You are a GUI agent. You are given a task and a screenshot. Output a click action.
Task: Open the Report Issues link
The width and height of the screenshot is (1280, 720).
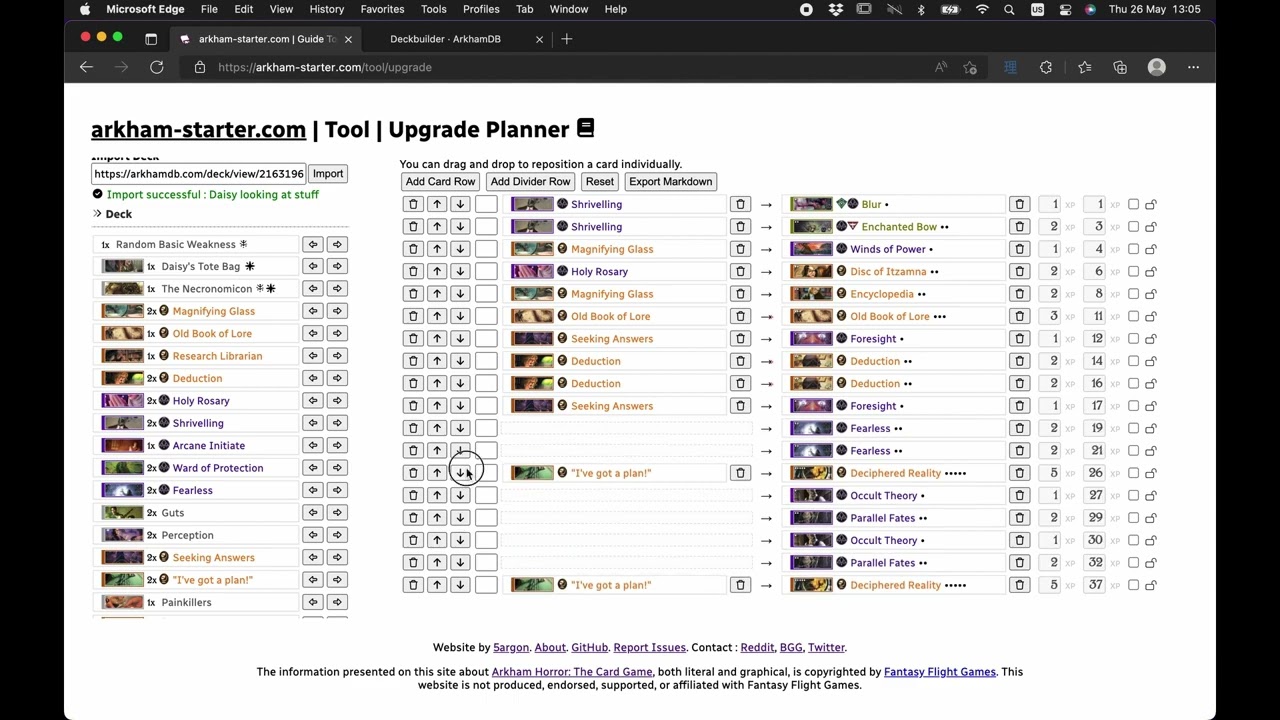(649, 648)
